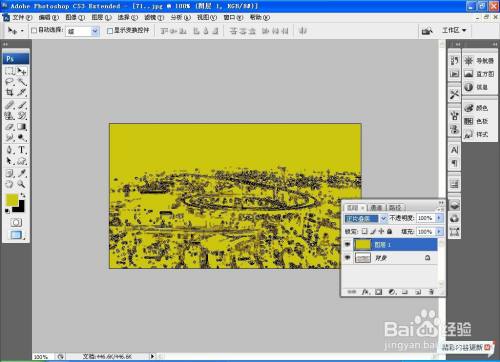Open status bar document info arrow
The width and height of the screenshot is (500, 362).
(x=152, y=356)
